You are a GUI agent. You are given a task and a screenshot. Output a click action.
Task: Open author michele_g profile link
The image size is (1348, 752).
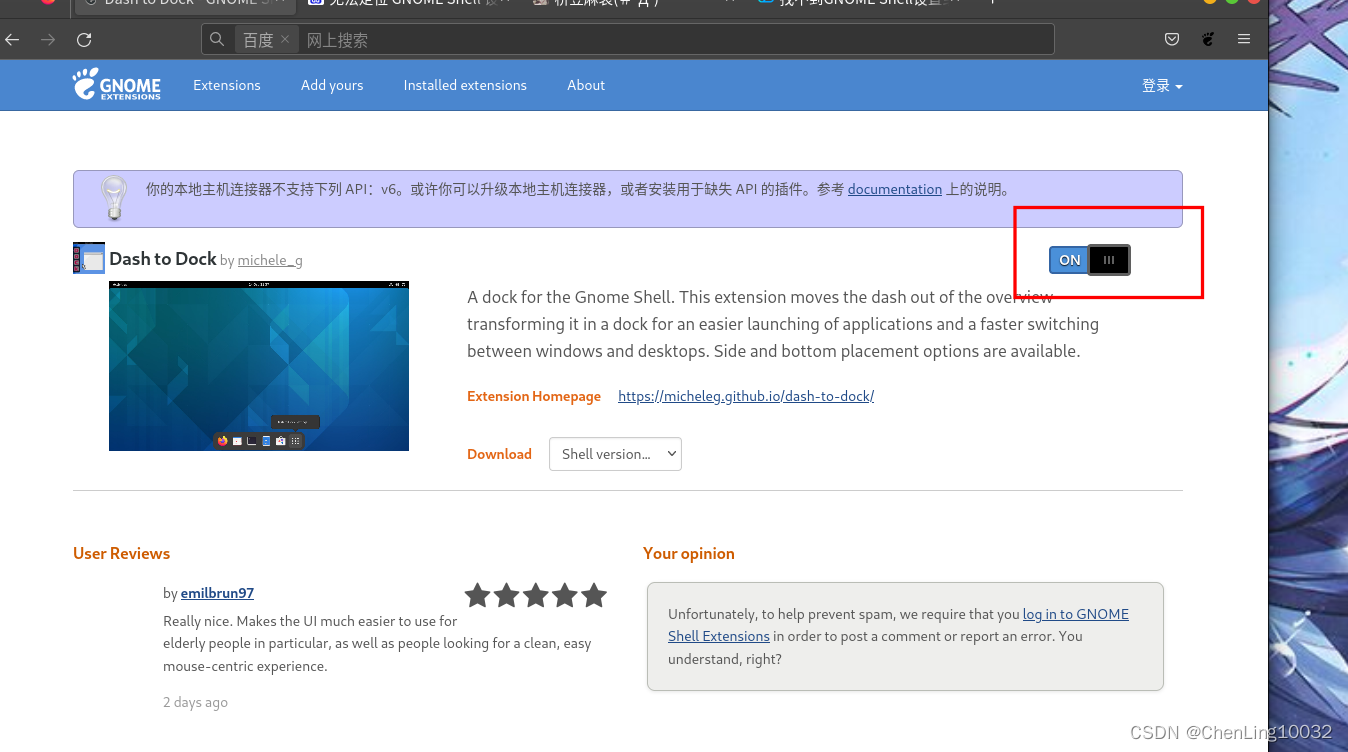270,260
